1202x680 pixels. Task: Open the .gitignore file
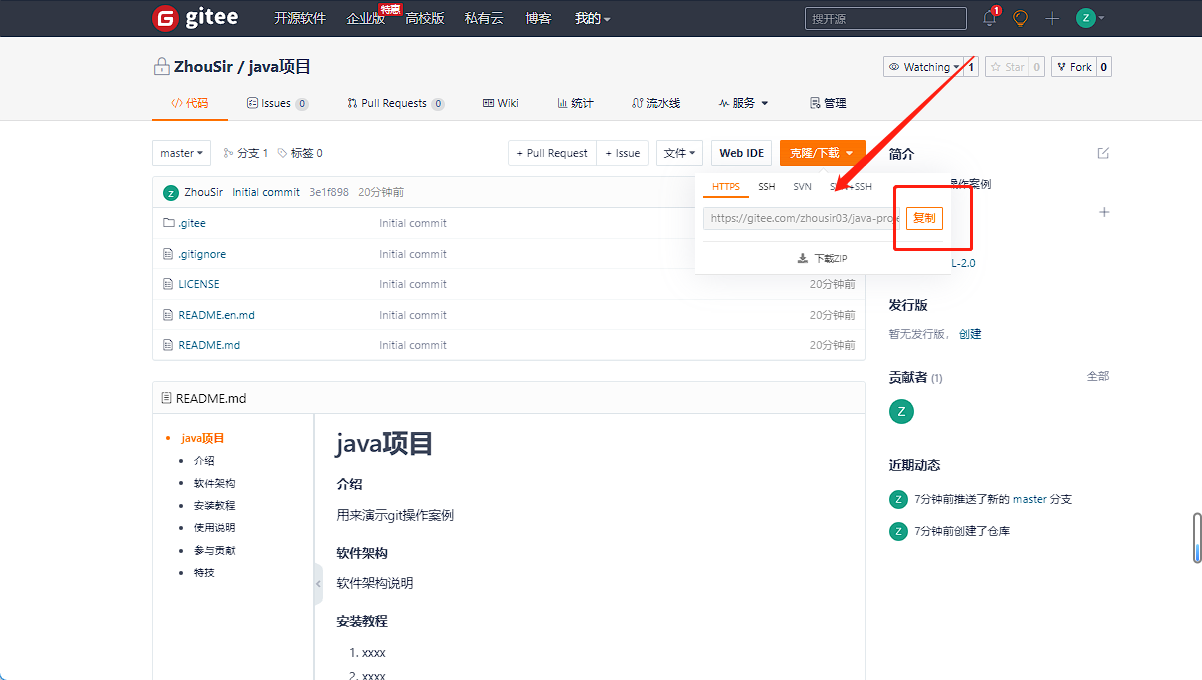click(x=202, y=254)
